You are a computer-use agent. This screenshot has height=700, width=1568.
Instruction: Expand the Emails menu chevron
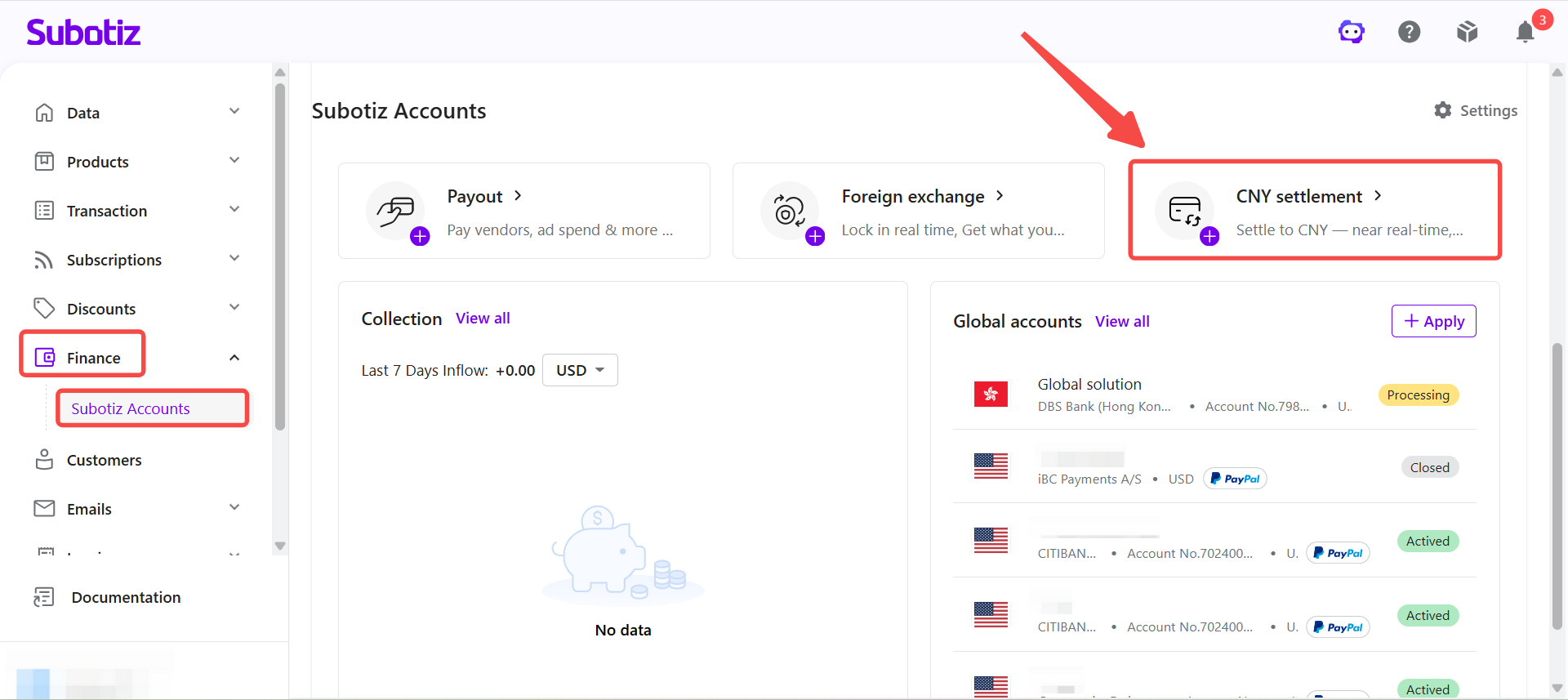[x=234, y=507]
